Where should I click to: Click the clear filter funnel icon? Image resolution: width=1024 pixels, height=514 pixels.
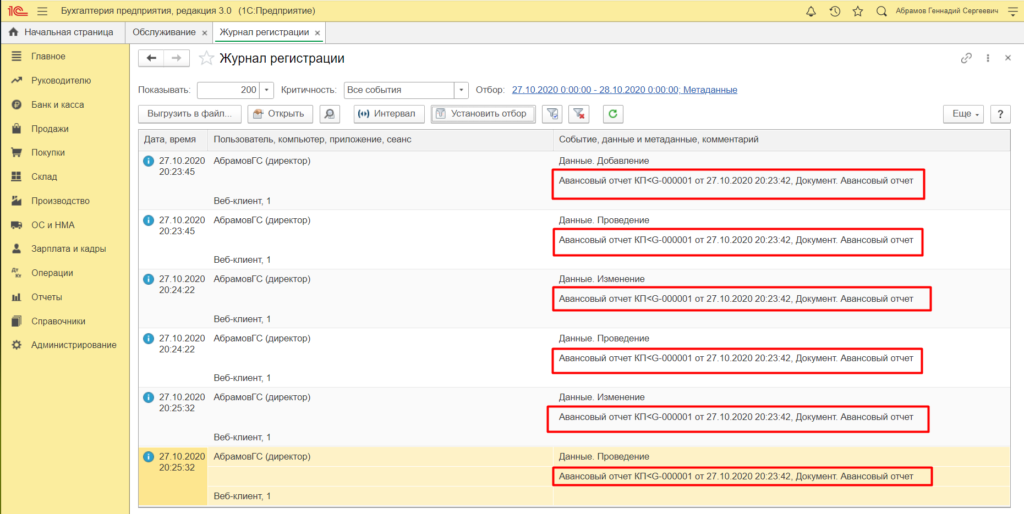pos(580,114)
